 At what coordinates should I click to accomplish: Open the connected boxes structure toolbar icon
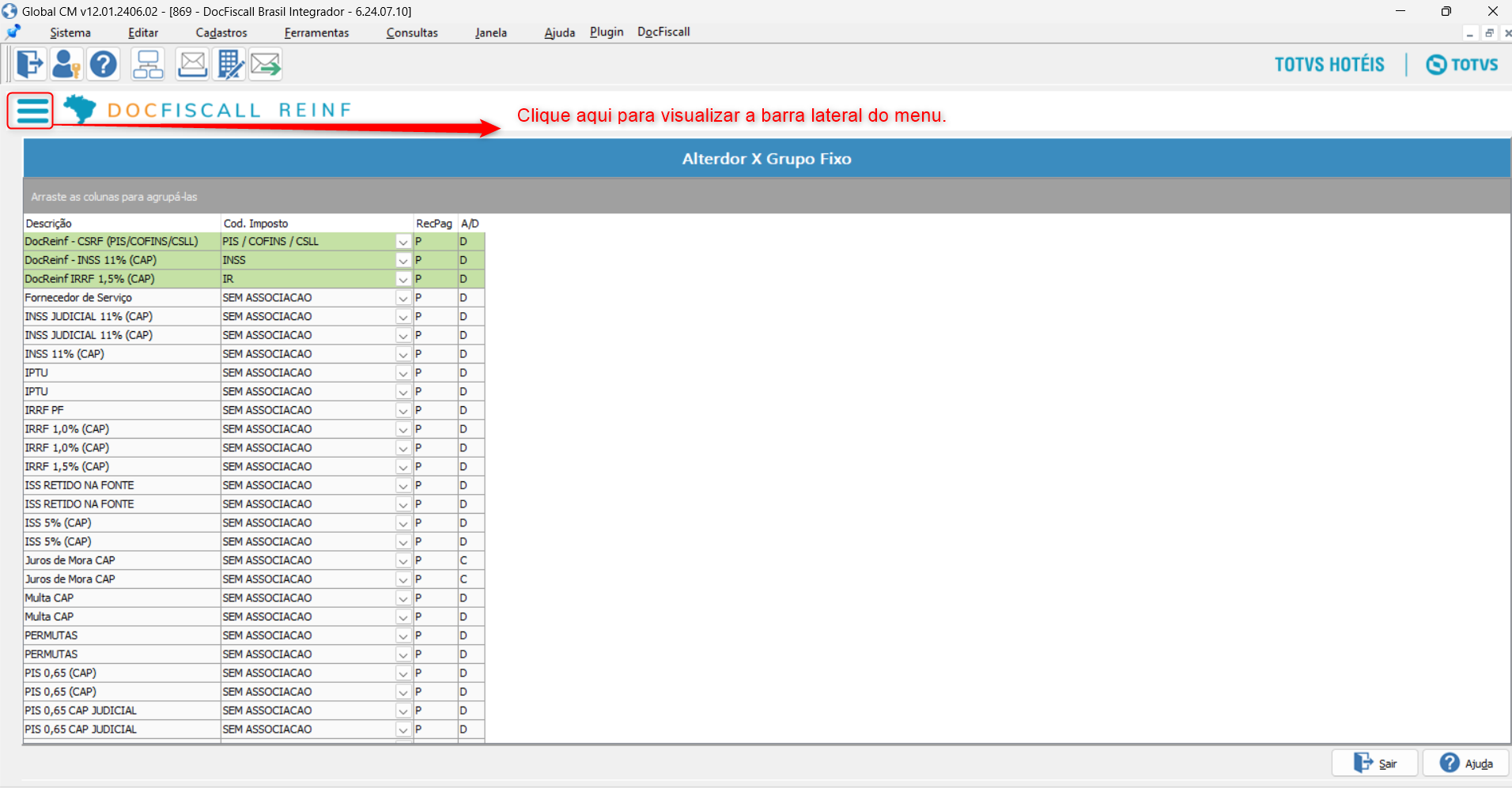[x=148, y=64]
